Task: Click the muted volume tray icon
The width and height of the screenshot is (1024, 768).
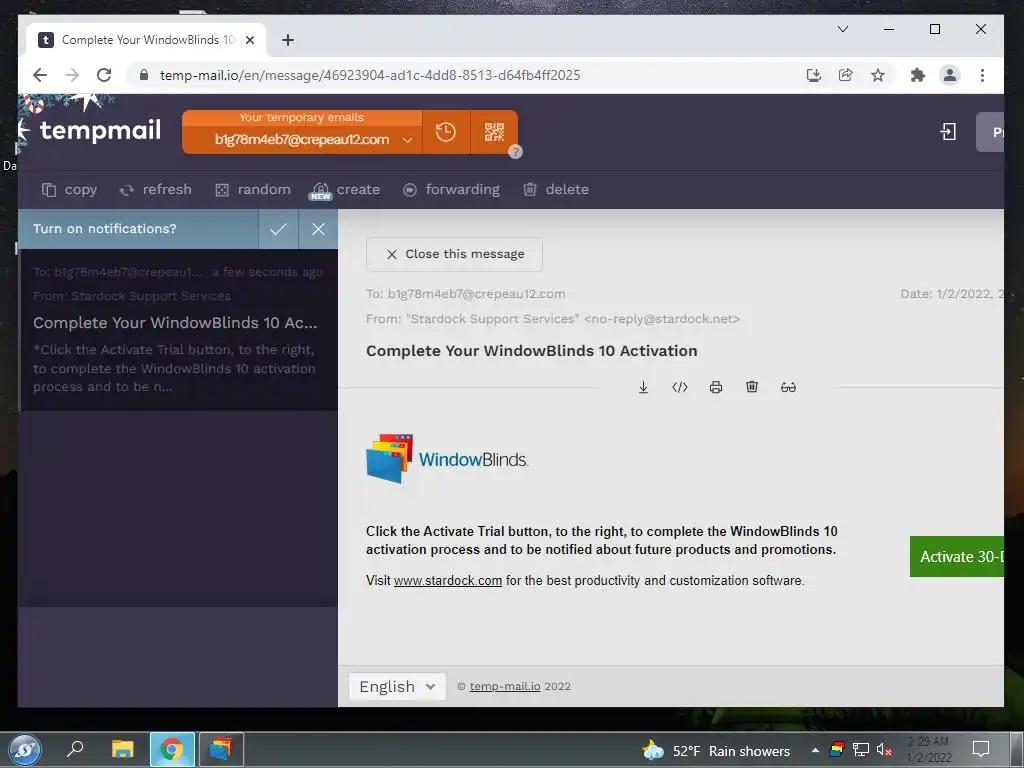Action: [884, 750]
